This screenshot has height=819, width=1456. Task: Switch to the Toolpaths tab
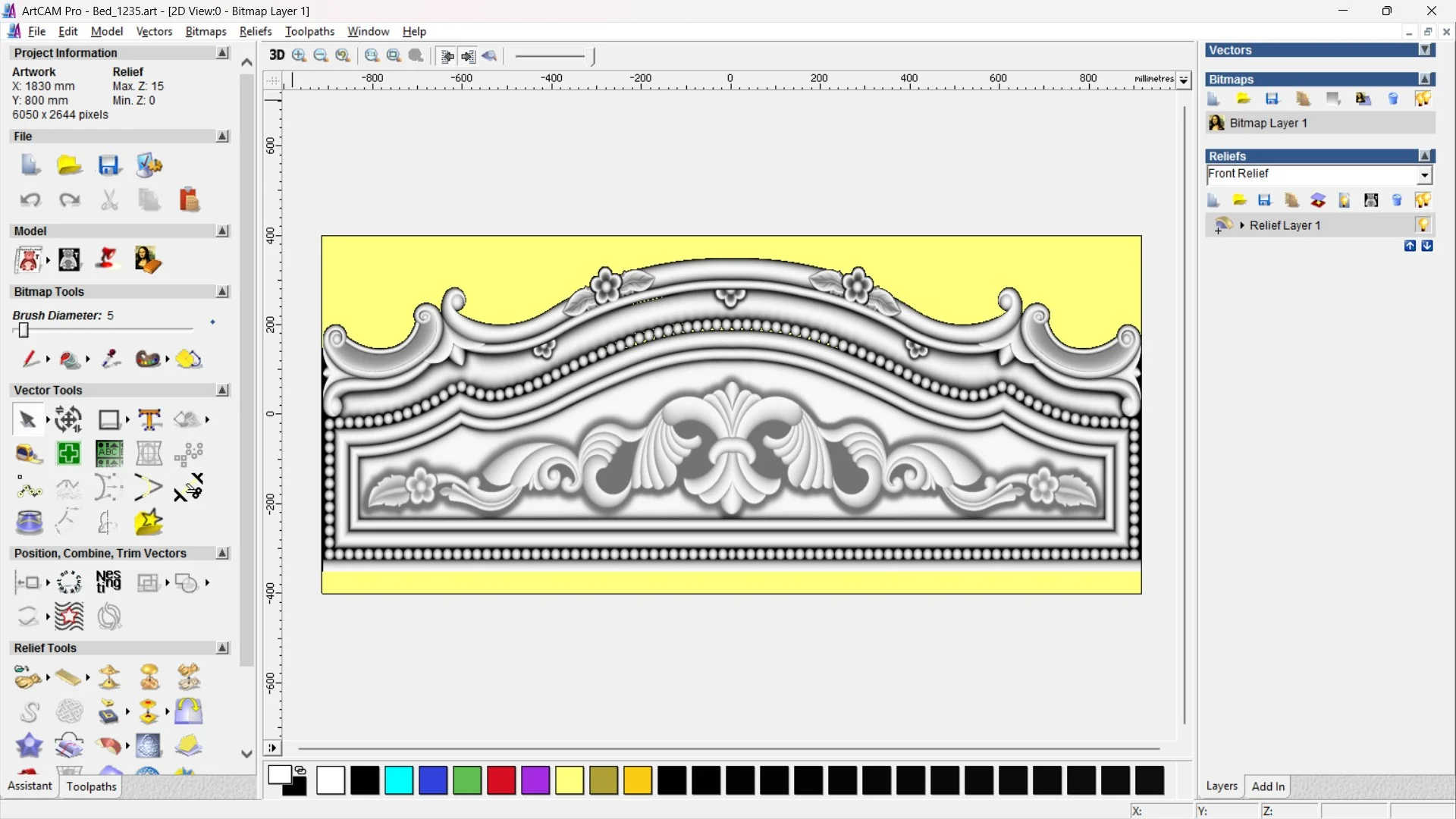[91, 786]
